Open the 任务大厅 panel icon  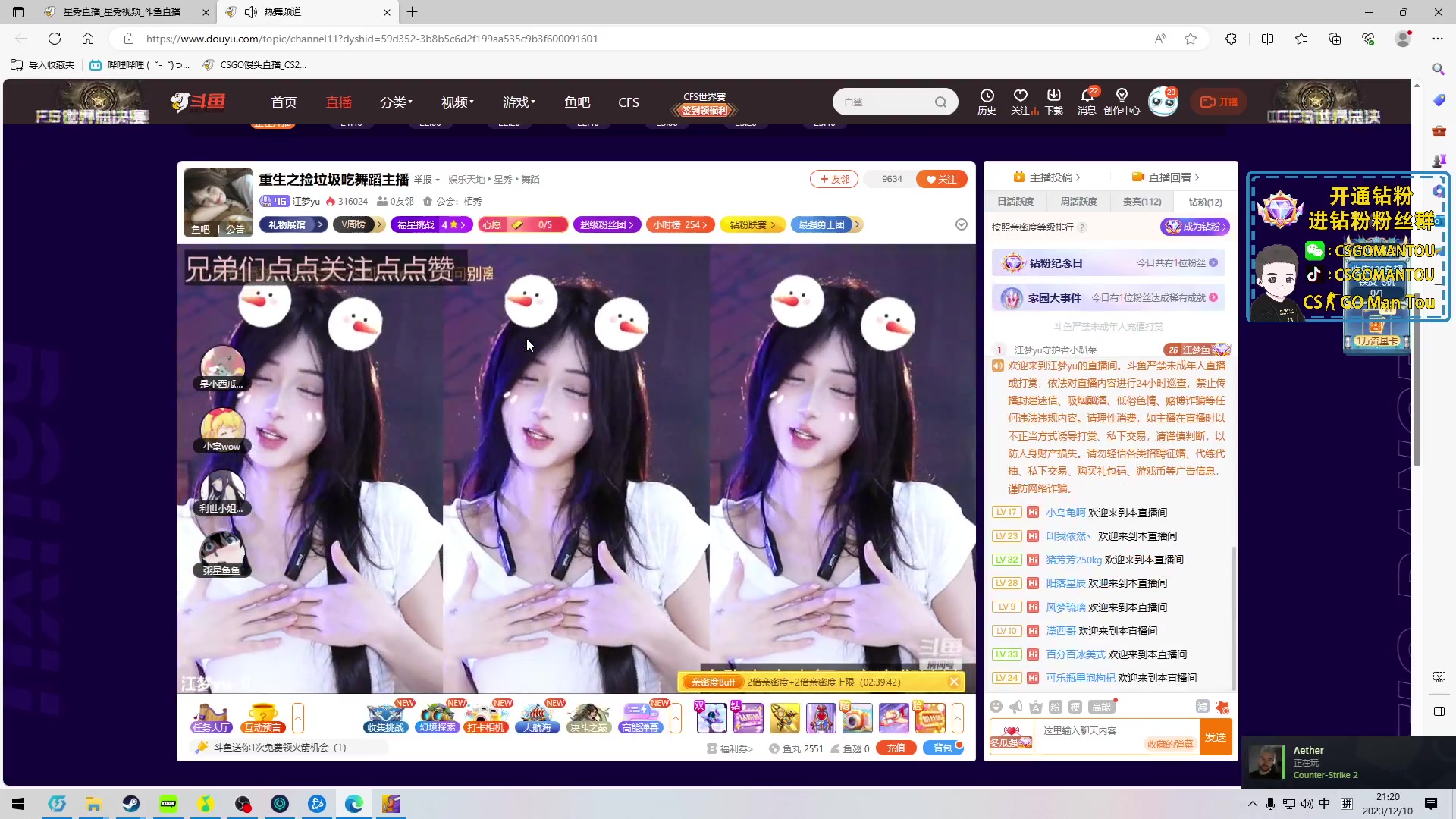click(x=211, y=717)
